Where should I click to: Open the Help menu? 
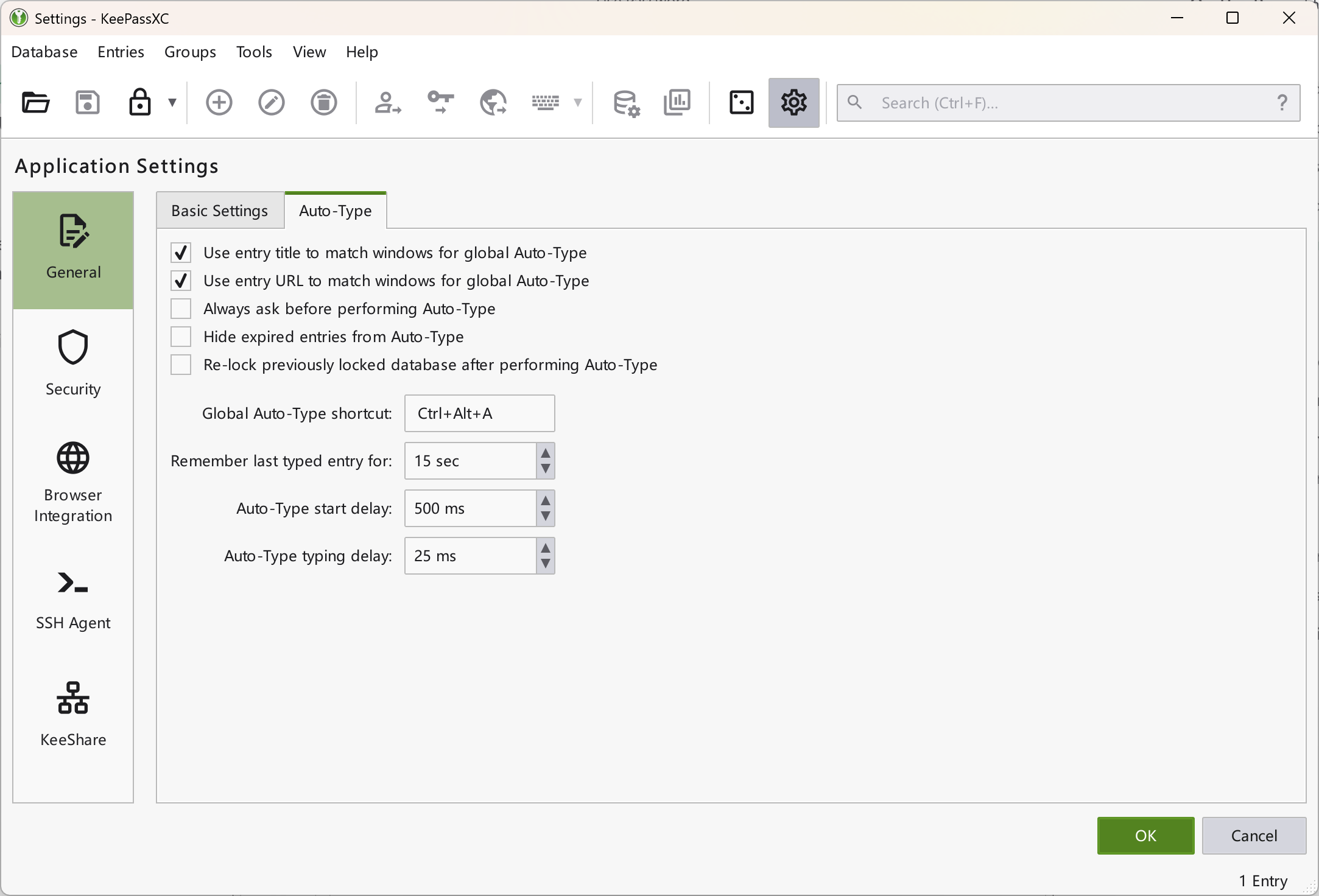tap(362, 52)
